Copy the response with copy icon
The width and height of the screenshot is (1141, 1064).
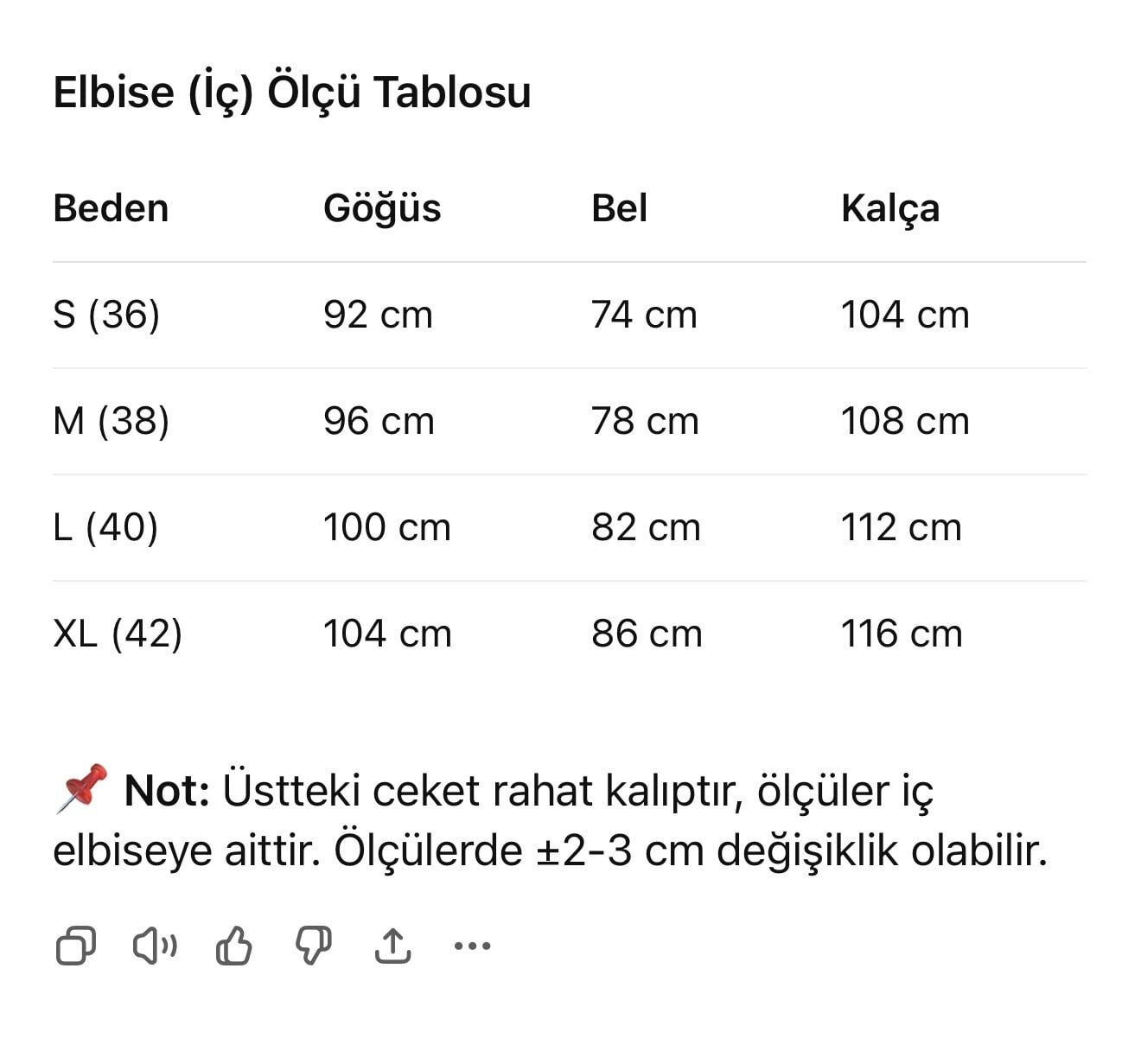point(75,946)
